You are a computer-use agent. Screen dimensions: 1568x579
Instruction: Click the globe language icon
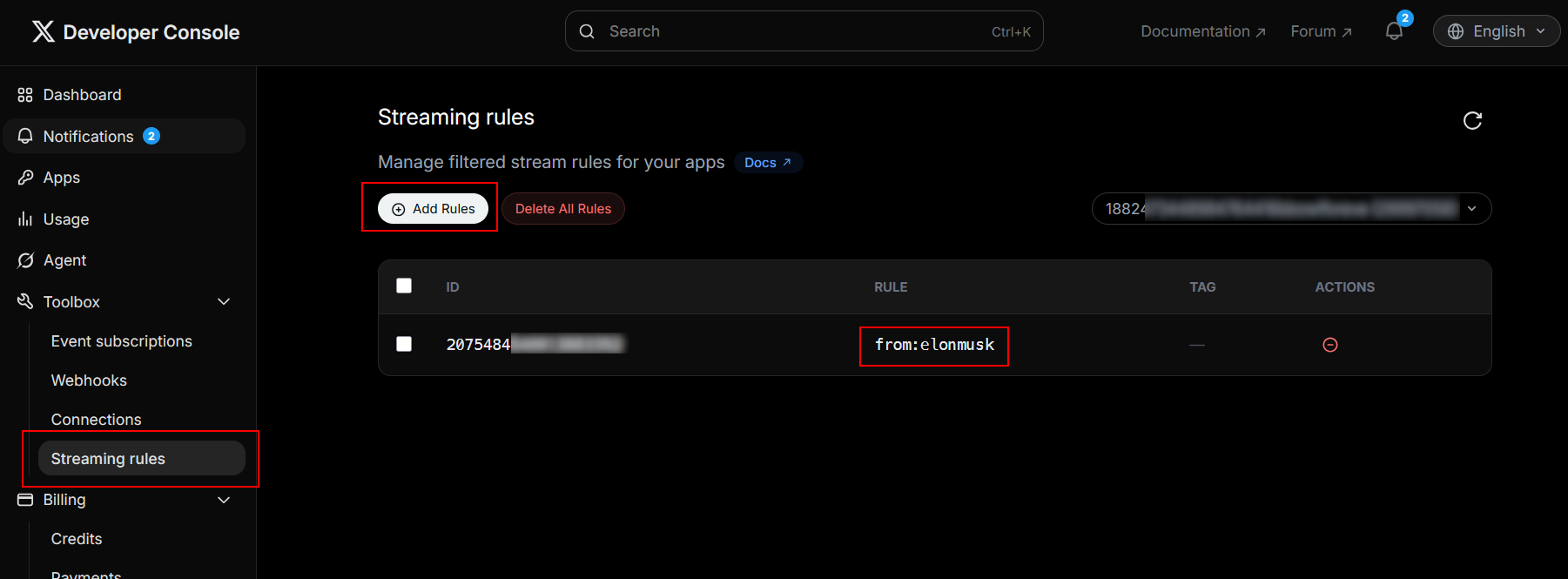(x=1456, y=31)
